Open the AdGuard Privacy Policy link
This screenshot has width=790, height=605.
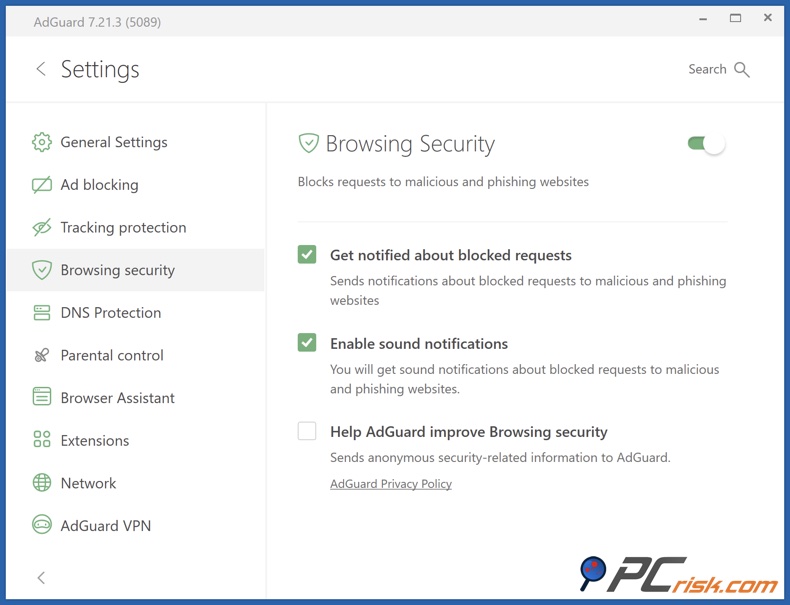pos(391,484)
